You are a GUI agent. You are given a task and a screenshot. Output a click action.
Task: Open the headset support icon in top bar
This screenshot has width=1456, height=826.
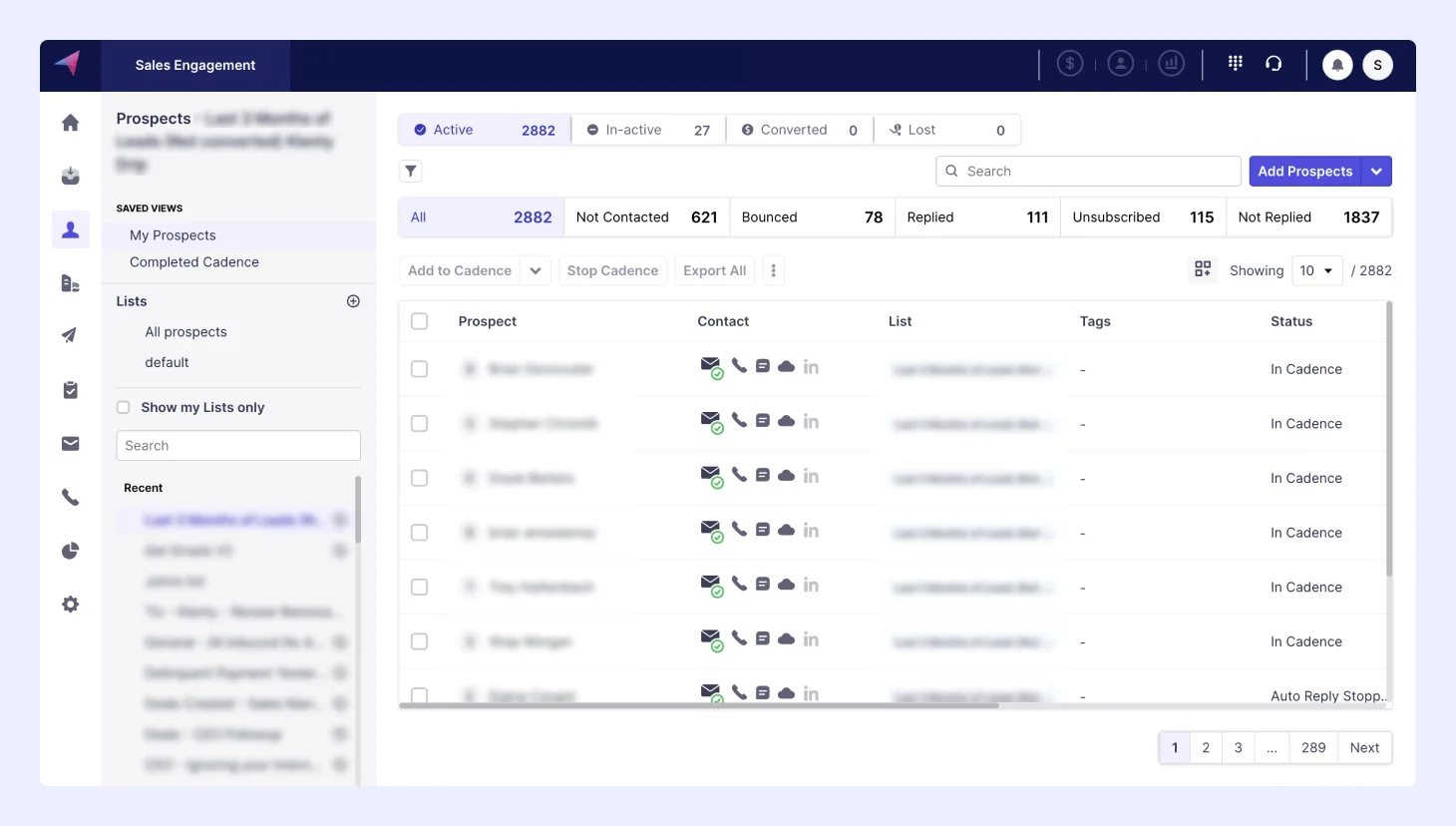point(1274,62)
